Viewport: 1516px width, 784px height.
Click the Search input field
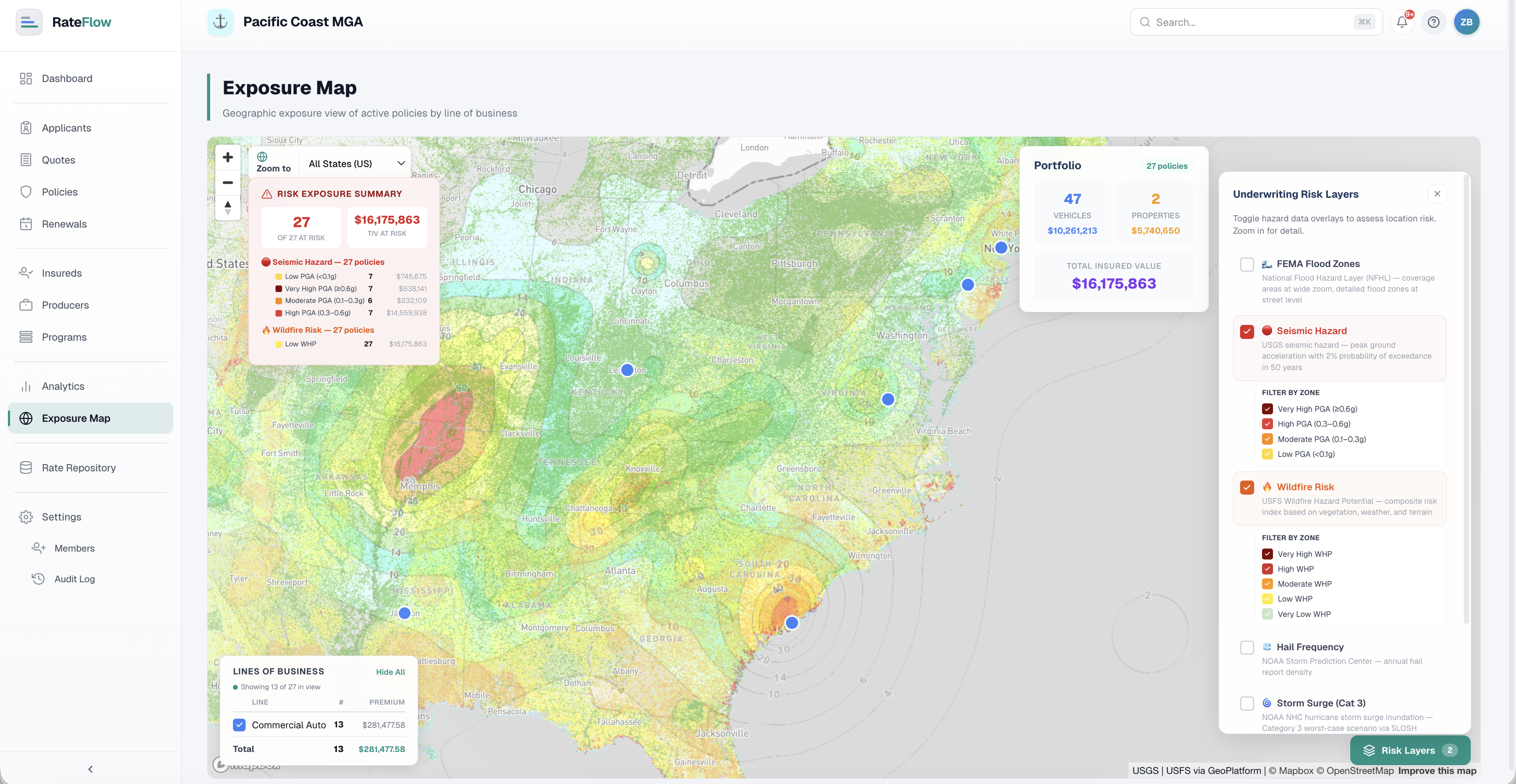pyautogui.click(x=1256, y=22)
